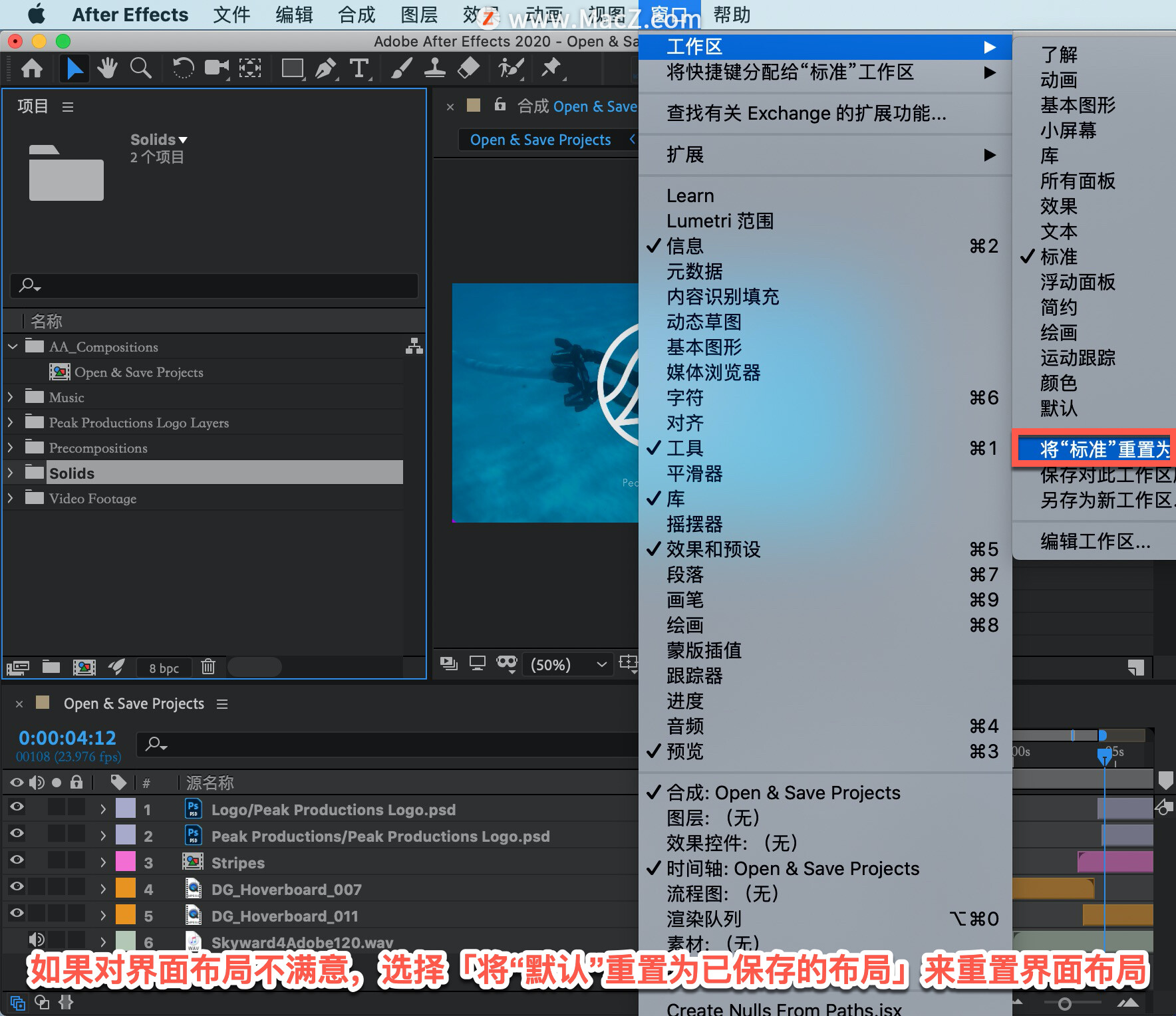This screenshot has width=1176, height=1016.
Task: Click the pink label swatch of Stripes layer
Action: click(x=126, y=861)
